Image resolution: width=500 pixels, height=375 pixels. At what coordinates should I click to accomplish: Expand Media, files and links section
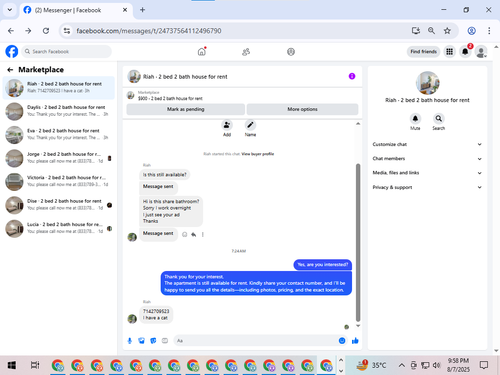point(427,173)
